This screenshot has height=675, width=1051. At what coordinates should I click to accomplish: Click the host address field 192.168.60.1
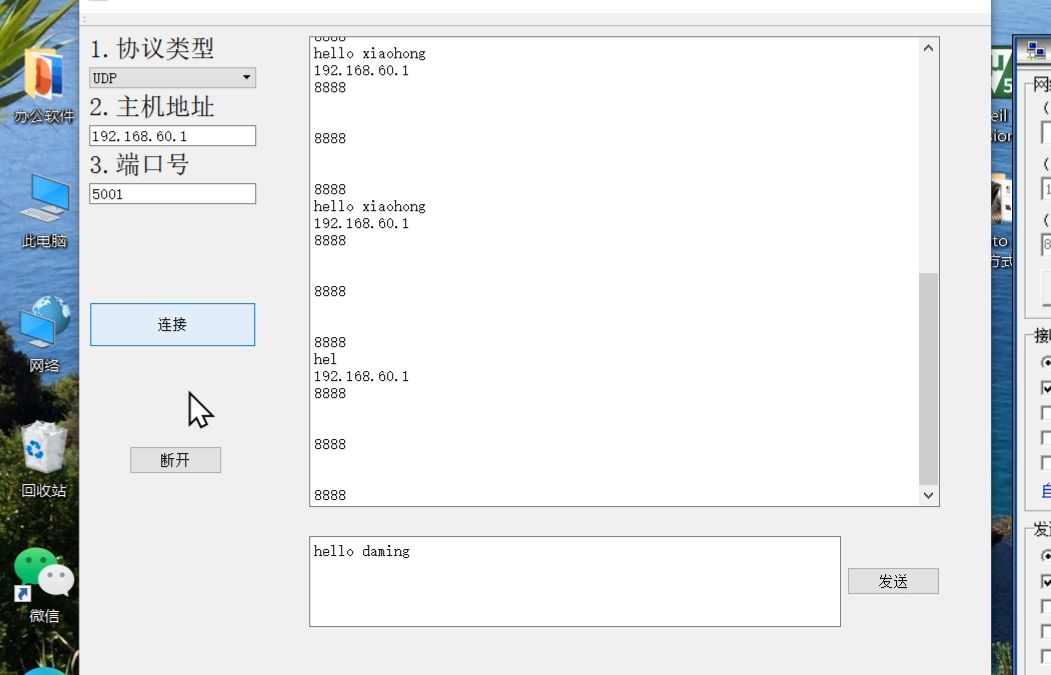click(x=172, y=136)
